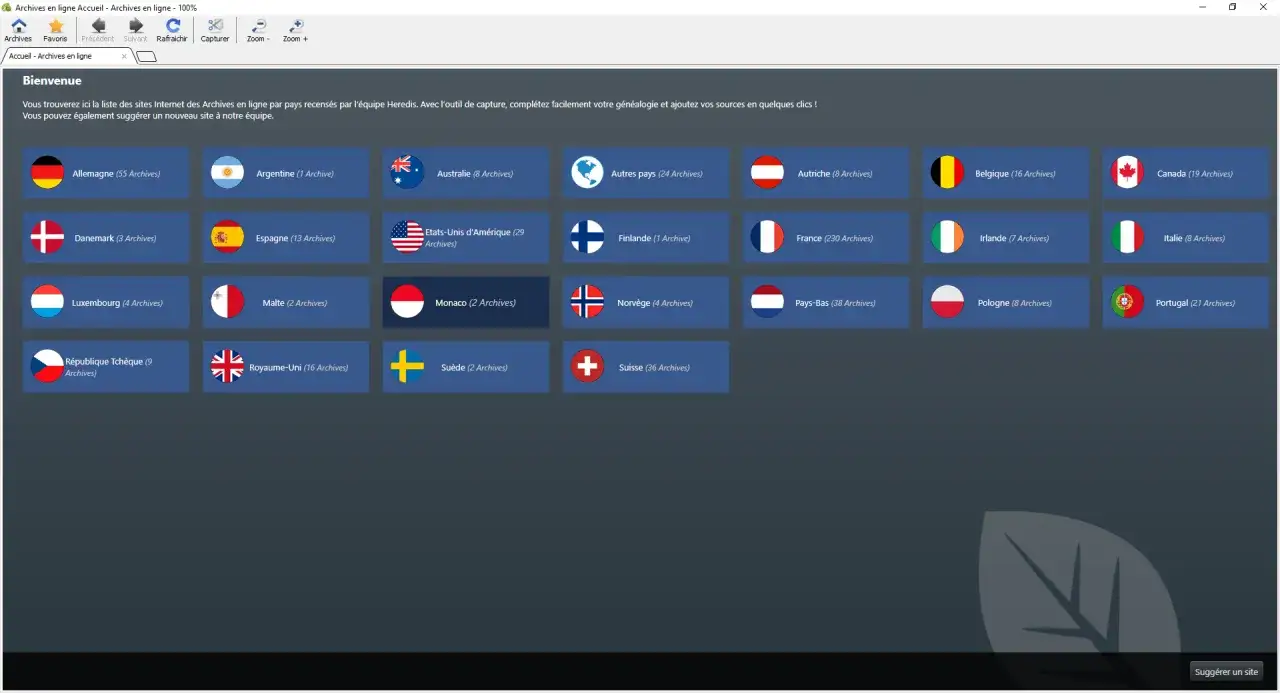1280x693 pixels.
Task: Click the Czech Republic flag icon
Action: point(47,367)
